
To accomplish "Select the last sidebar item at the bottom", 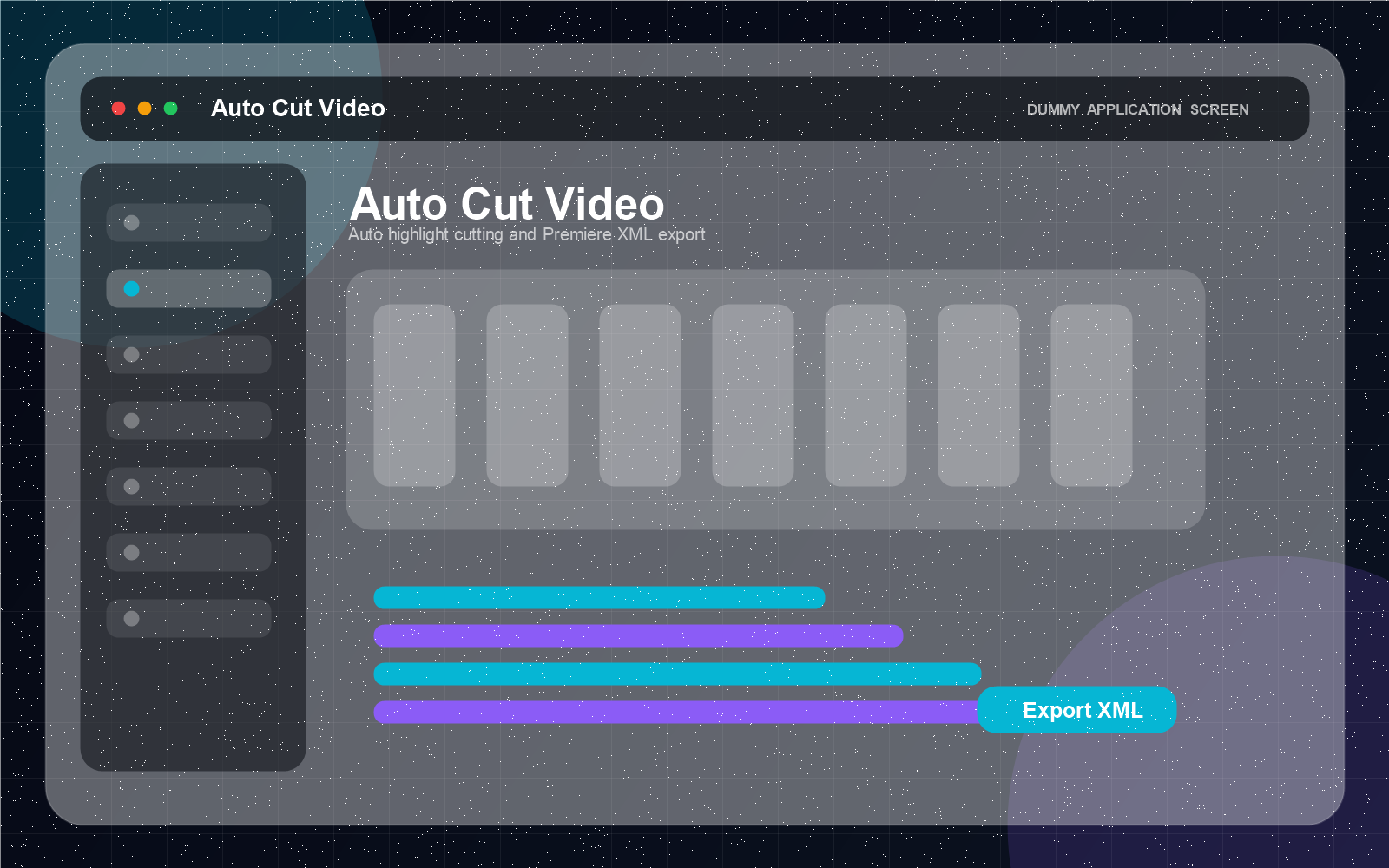I will [x=188, y=618].
